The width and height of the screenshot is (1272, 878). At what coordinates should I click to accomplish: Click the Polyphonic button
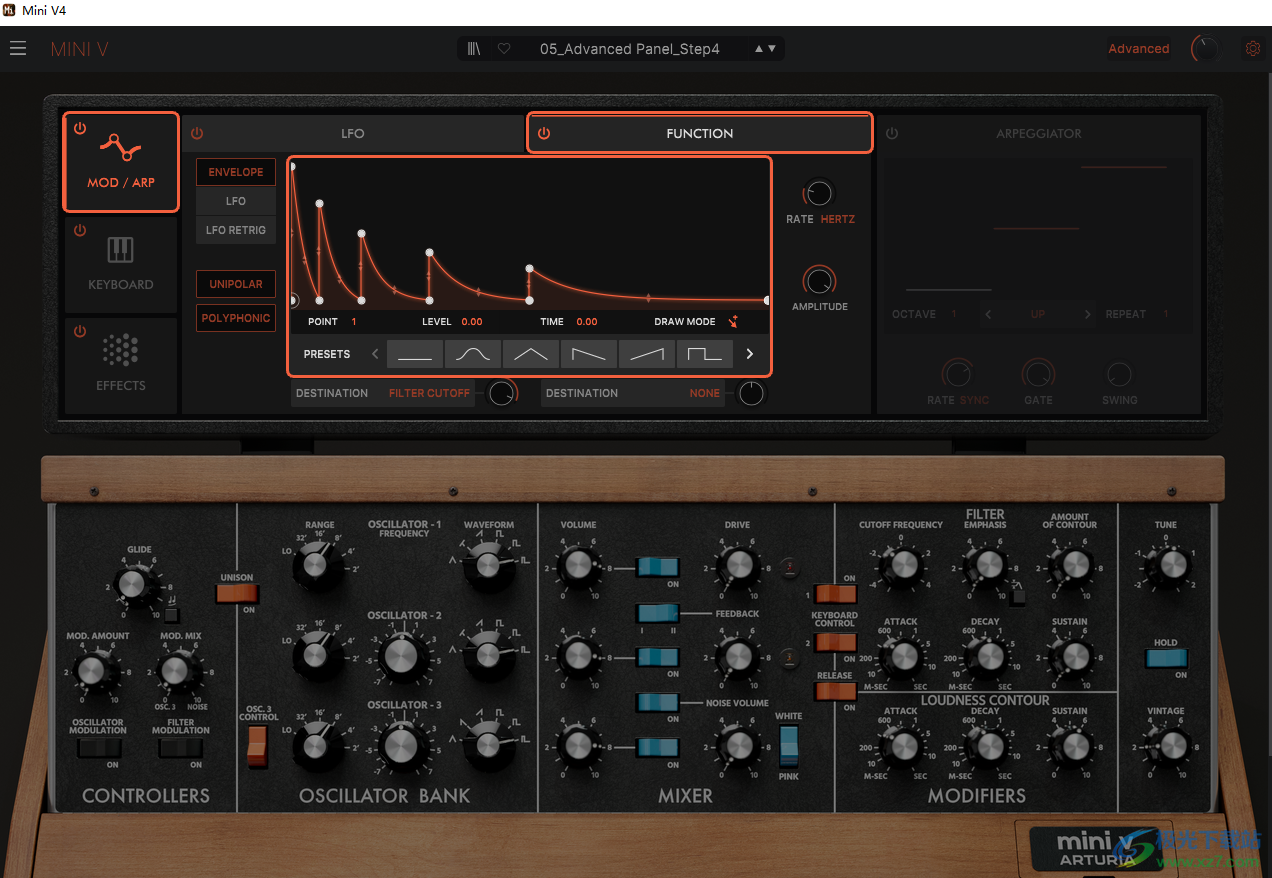pyautogui.click(x=236, y=318)
